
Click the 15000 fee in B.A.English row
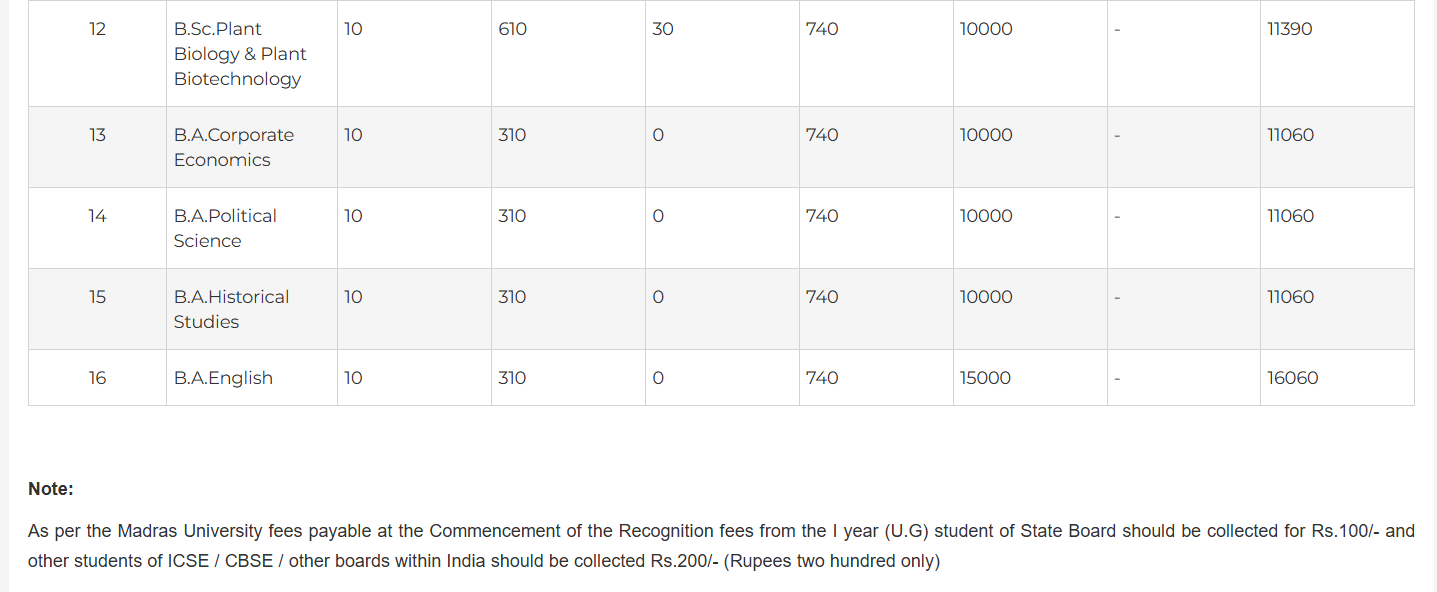[985, 378]
